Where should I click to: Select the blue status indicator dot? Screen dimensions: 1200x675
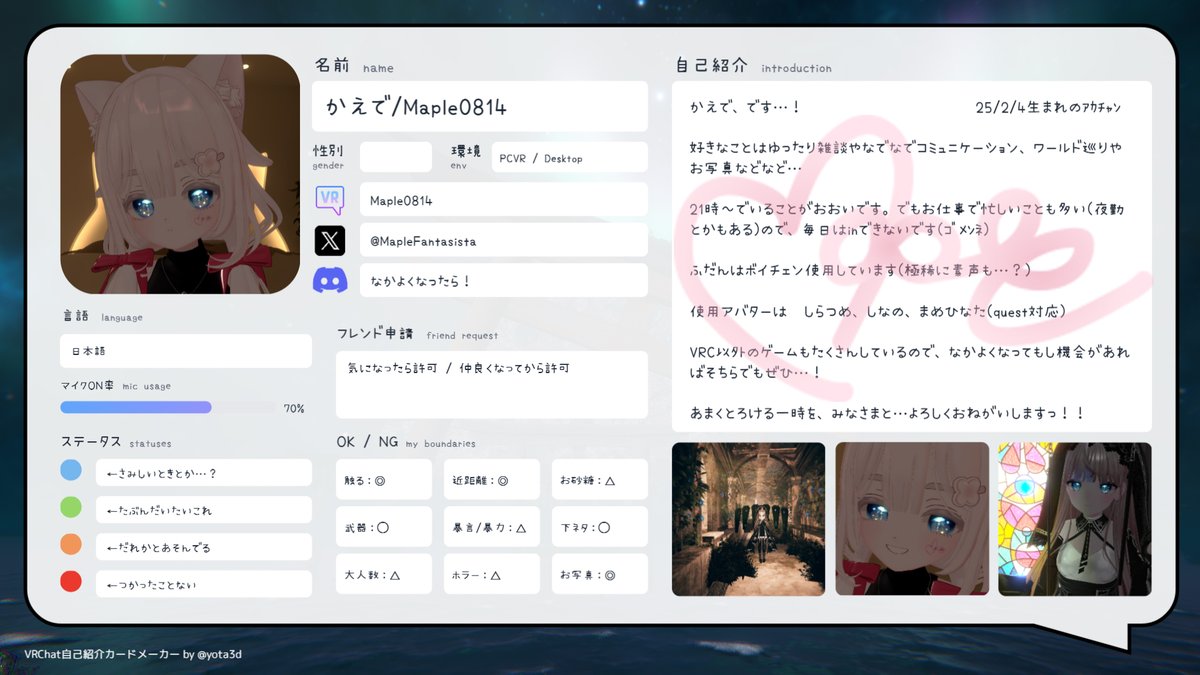[70, 470]
